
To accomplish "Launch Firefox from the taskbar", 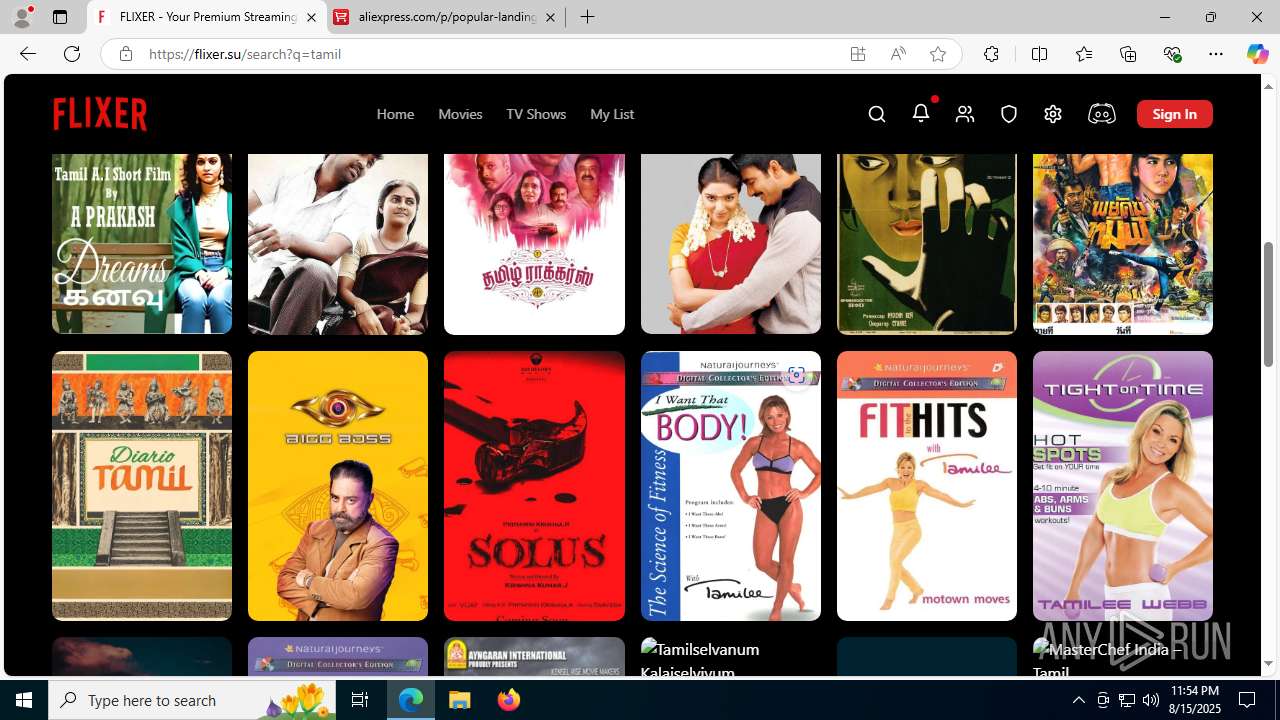I will click(509, 700).
